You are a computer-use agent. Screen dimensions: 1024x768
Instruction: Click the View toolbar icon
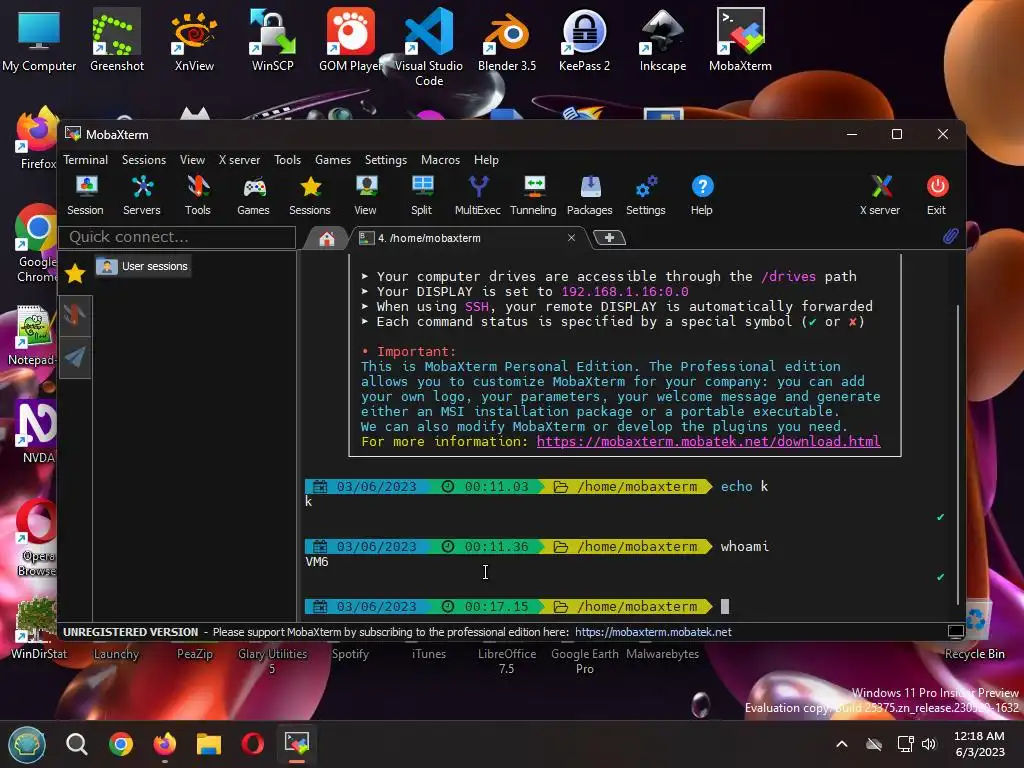pos(366,195)
